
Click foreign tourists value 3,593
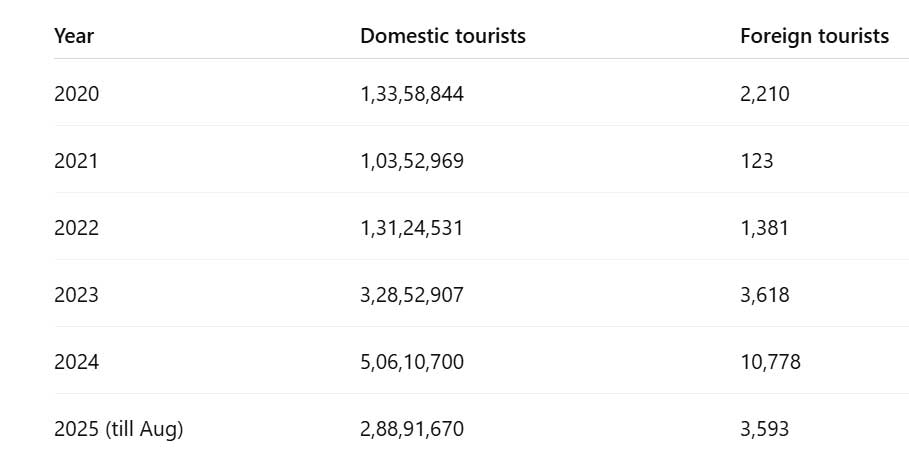pyautogui.click(x=765, y=429)
